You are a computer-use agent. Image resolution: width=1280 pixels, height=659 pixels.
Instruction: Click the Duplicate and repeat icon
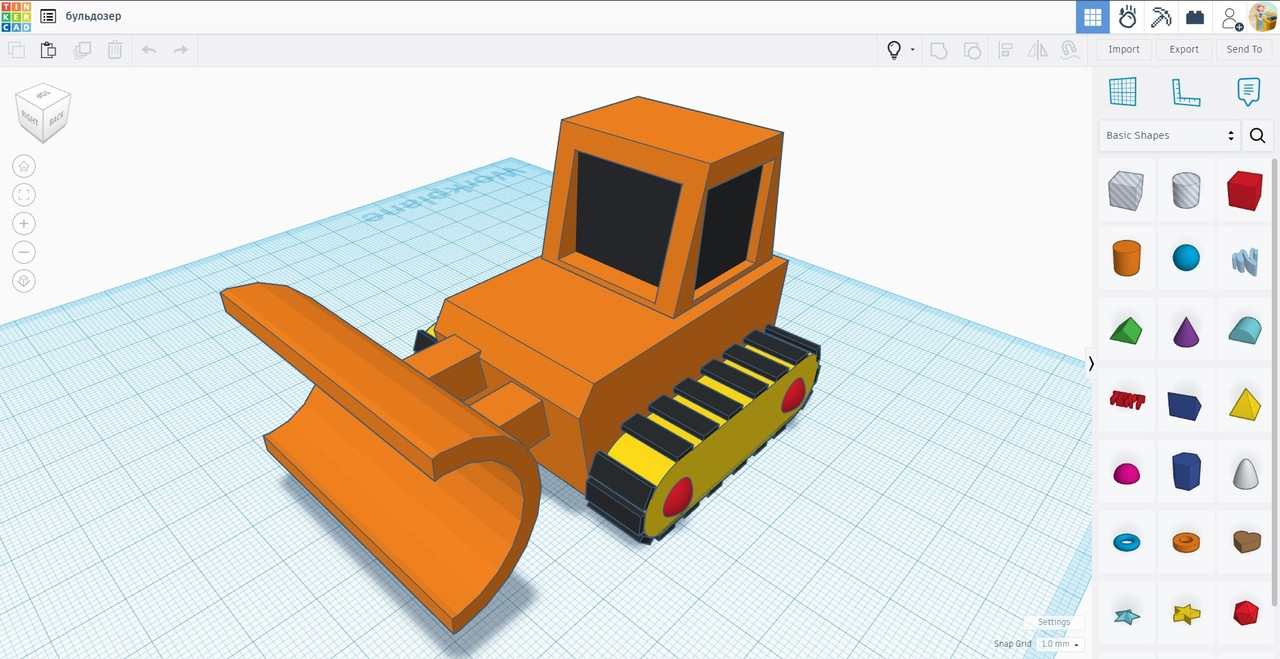pyautogui.click(x=82, y=50)
